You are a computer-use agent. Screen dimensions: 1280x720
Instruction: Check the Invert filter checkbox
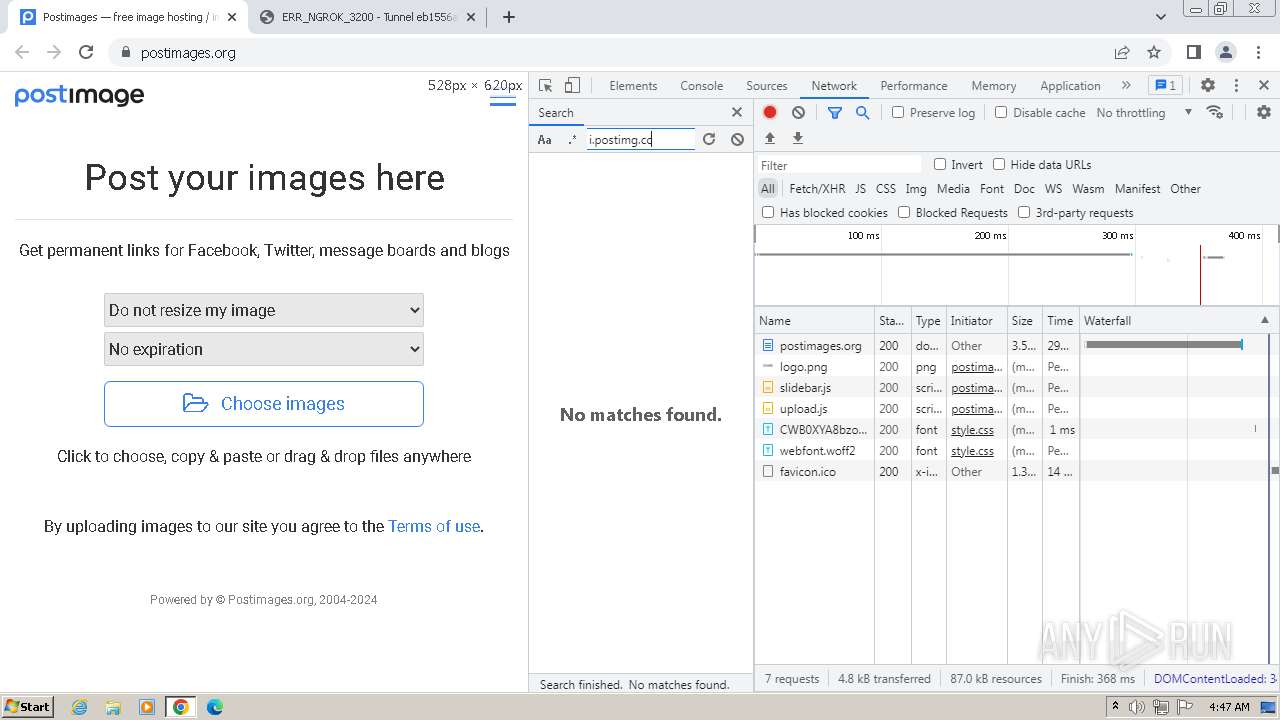pyautogui.click(x=940, y=164)
